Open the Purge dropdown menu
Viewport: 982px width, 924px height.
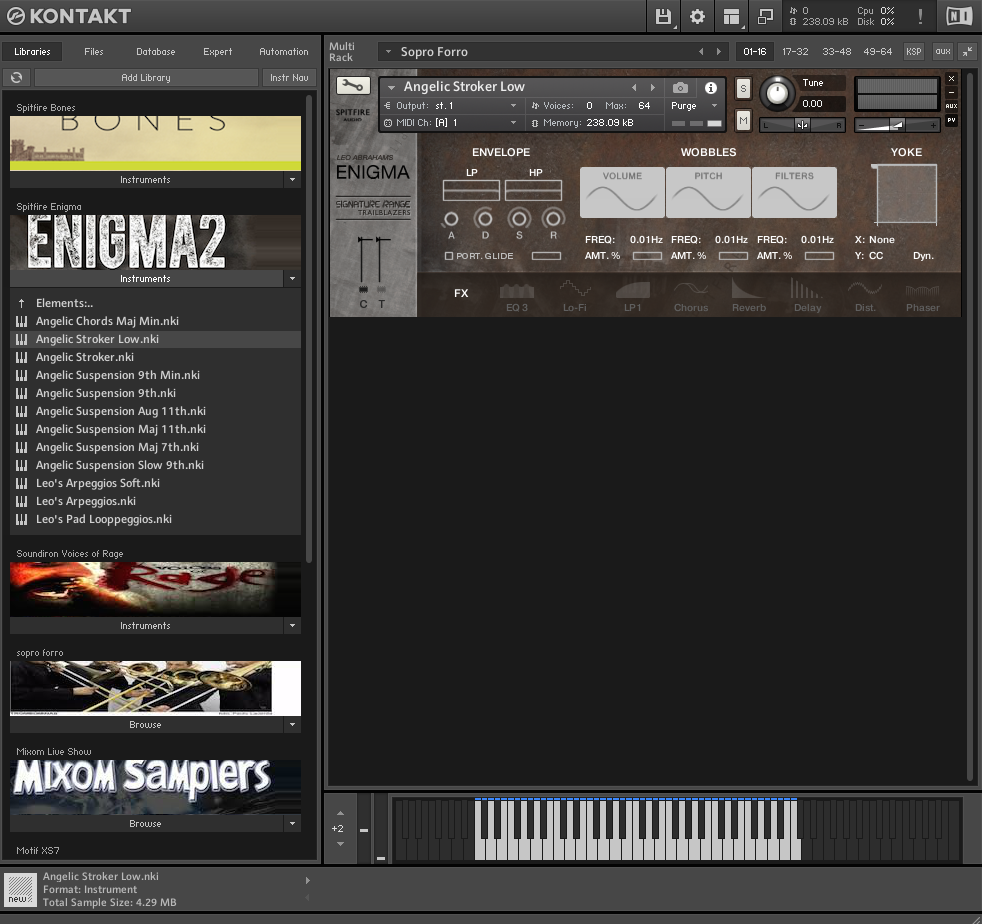coord(694,106)
